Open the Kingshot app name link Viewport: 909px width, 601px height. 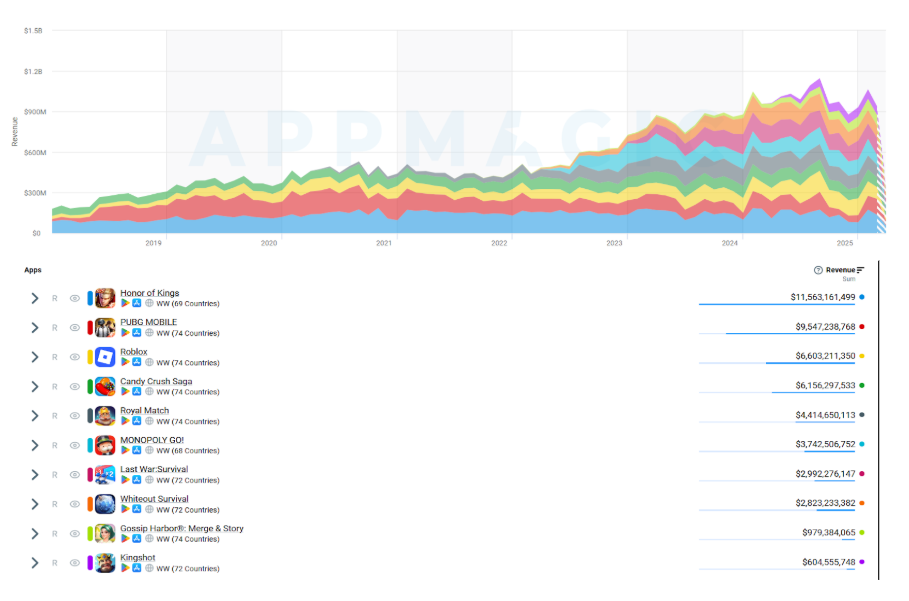pyautogui.click(x=138, y=558)
